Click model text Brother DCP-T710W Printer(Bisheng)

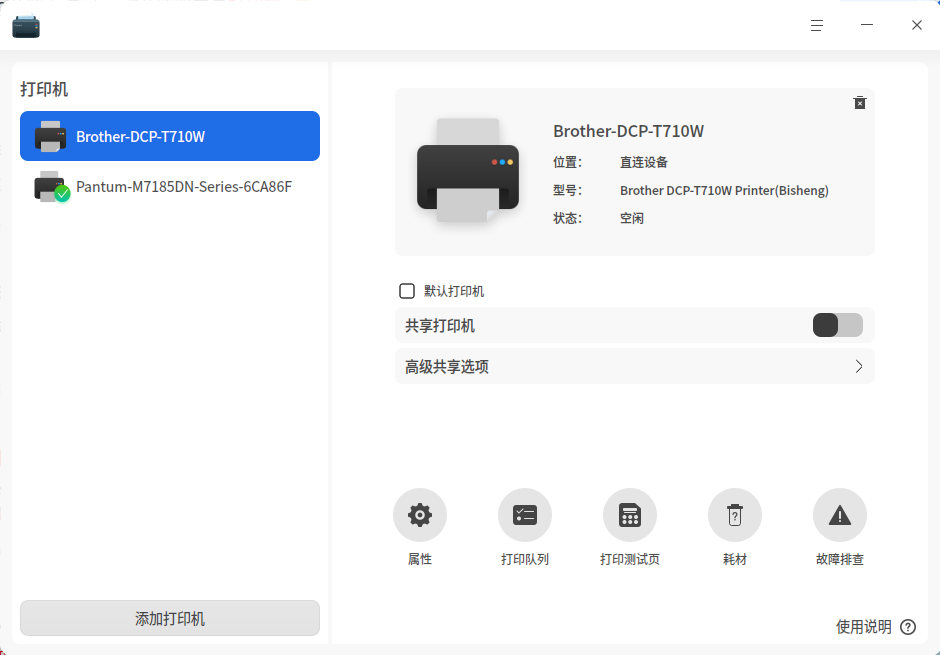coord(724,191)
